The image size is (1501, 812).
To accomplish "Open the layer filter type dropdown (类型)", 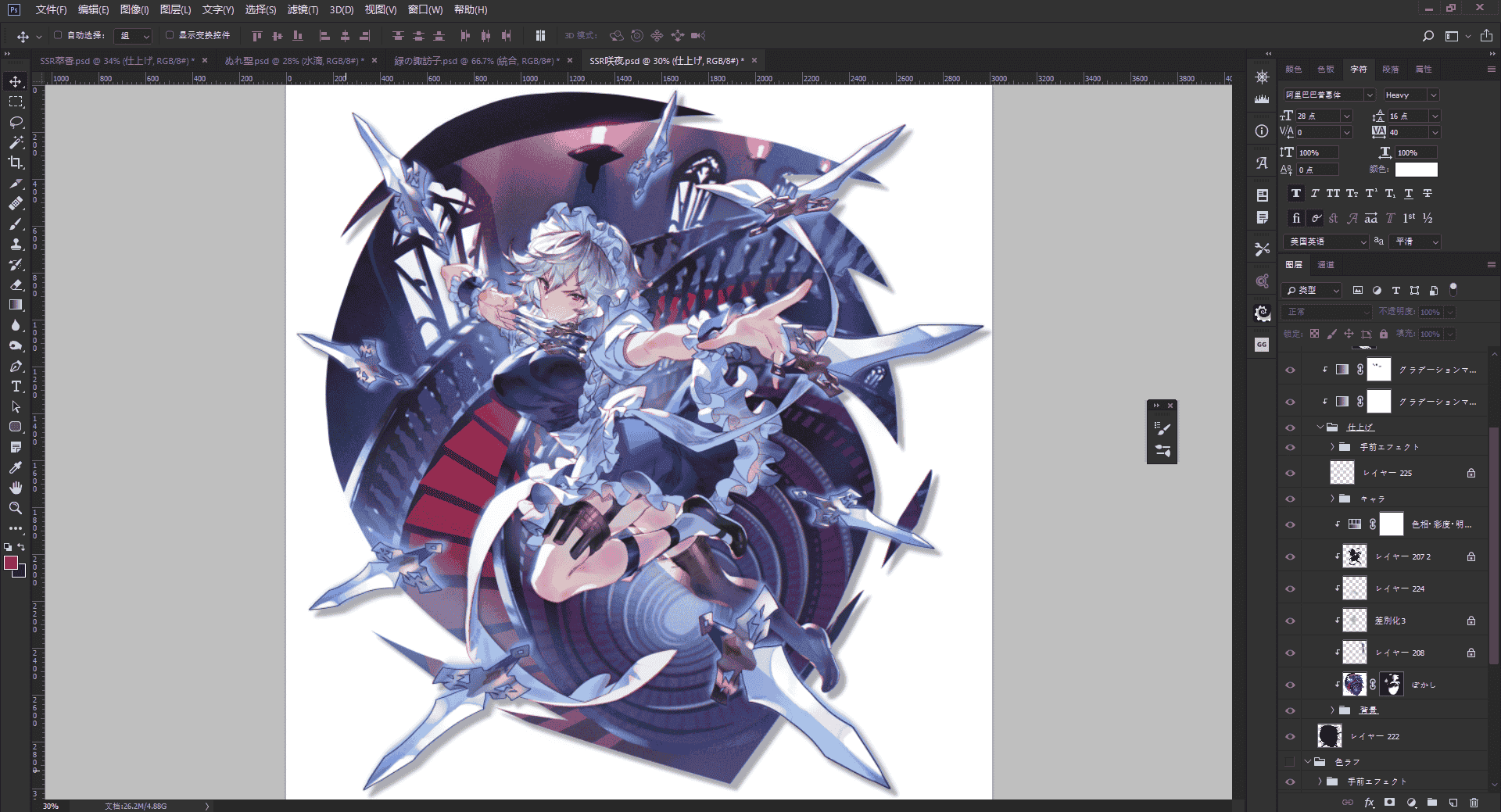I will 1313,290.
